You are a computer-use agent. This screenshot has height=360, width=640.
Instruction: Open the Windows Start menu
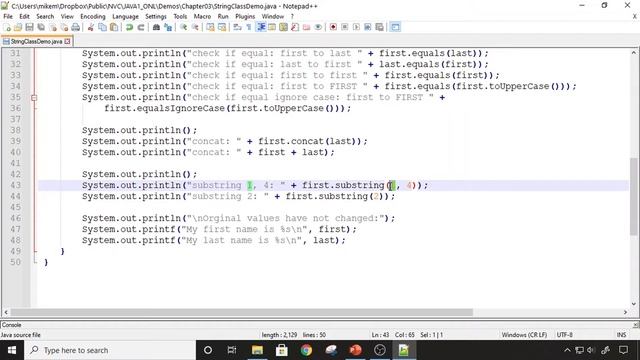(x=12, y=350)
